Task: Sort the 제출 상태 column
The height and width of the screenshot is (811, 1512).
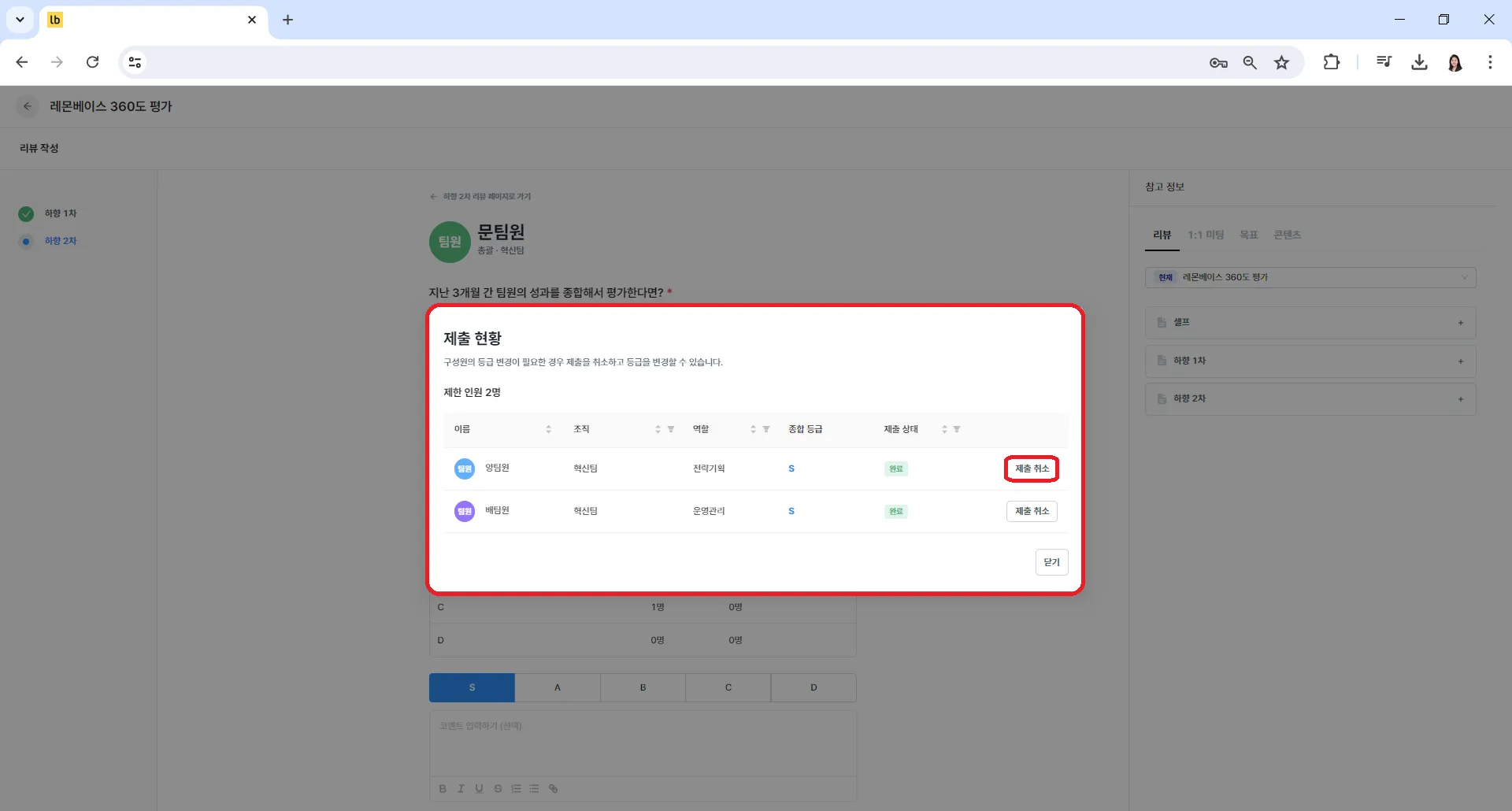Action: 944,429
